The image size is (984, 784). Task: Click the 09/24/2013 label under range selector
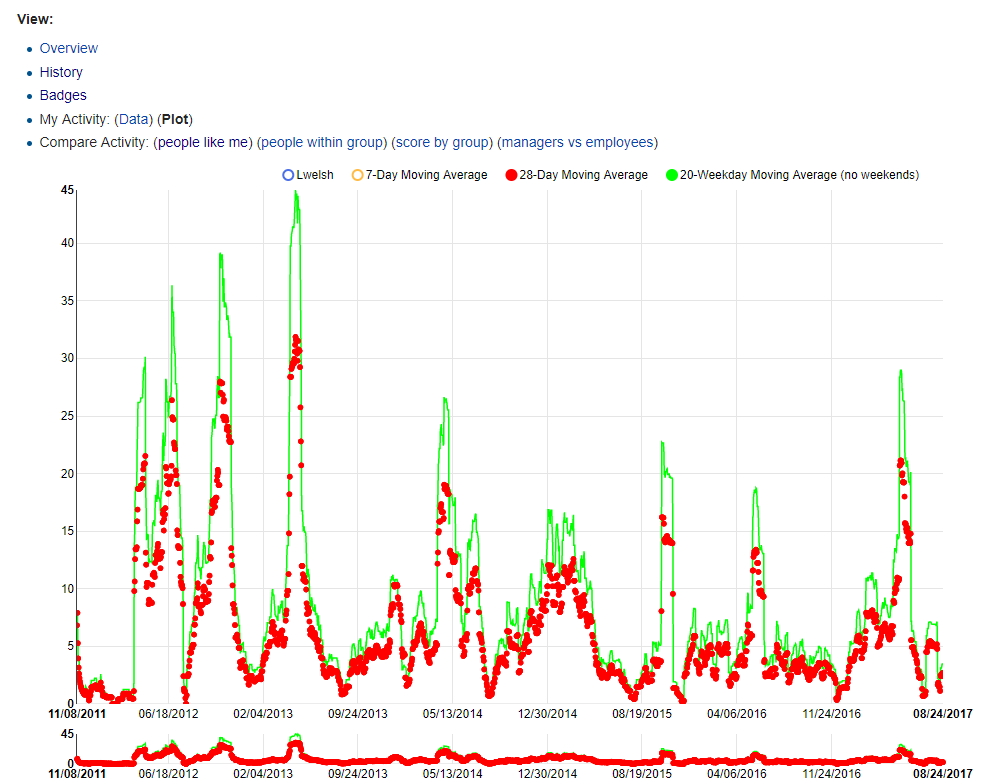click(358, 773)
